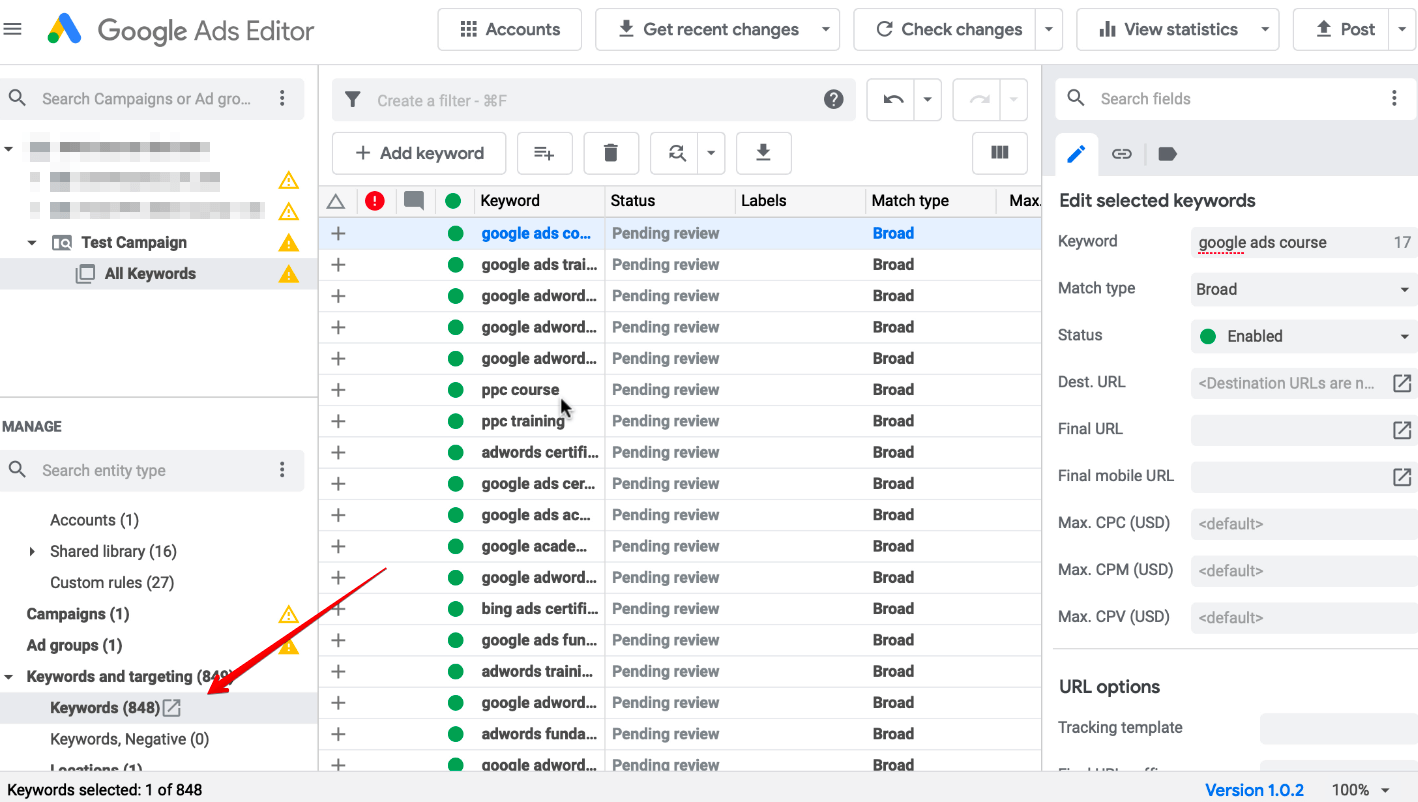Click Version 1.0.2 link
Screen dimensions: 1418x802
click(1254, 790)
